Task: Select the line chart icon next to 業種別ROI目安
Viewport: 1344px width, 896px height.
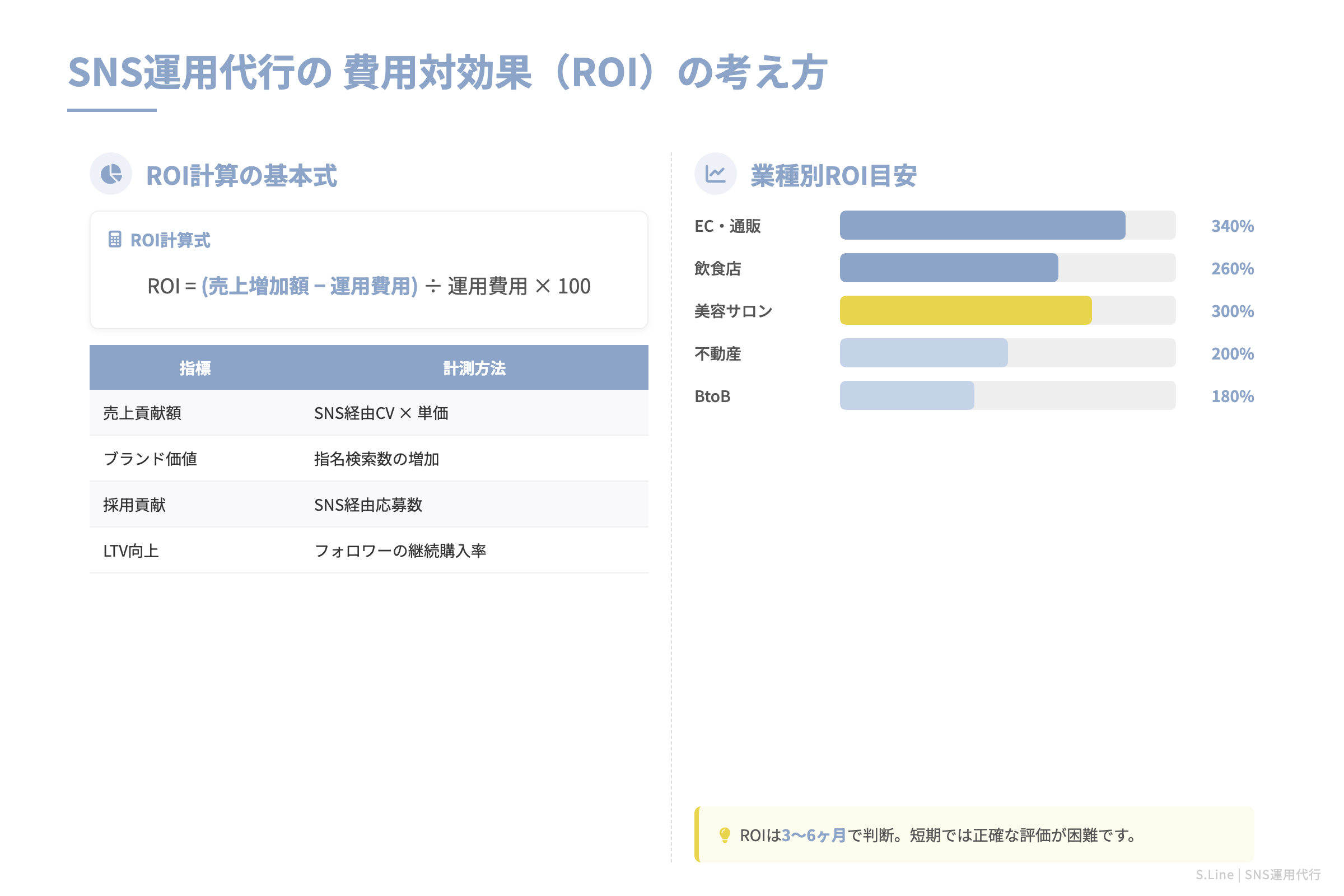Action: coord(716,173)
